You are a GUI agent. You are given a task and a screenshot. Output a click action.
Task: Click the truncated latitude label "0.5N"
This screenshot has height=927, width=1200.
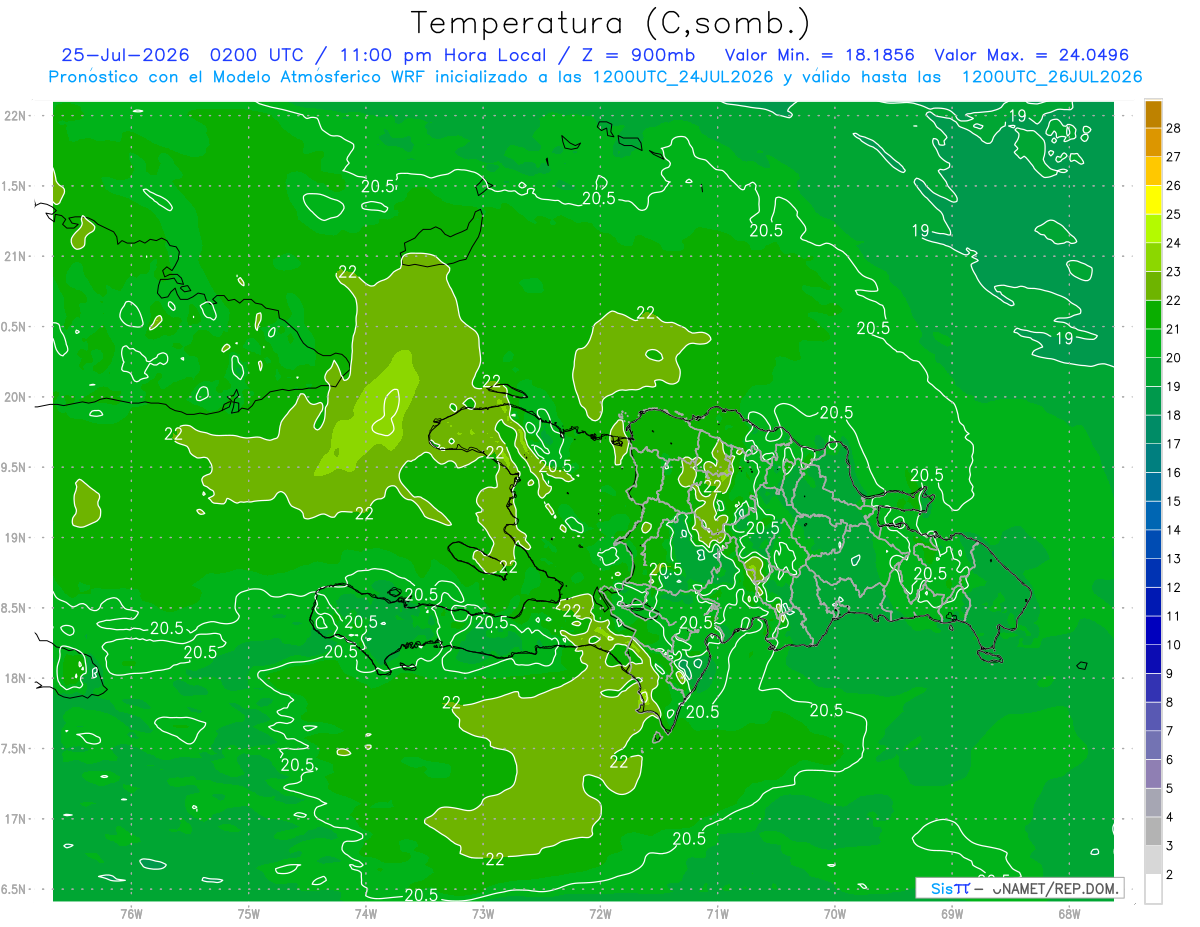click(x=13, y=327)
